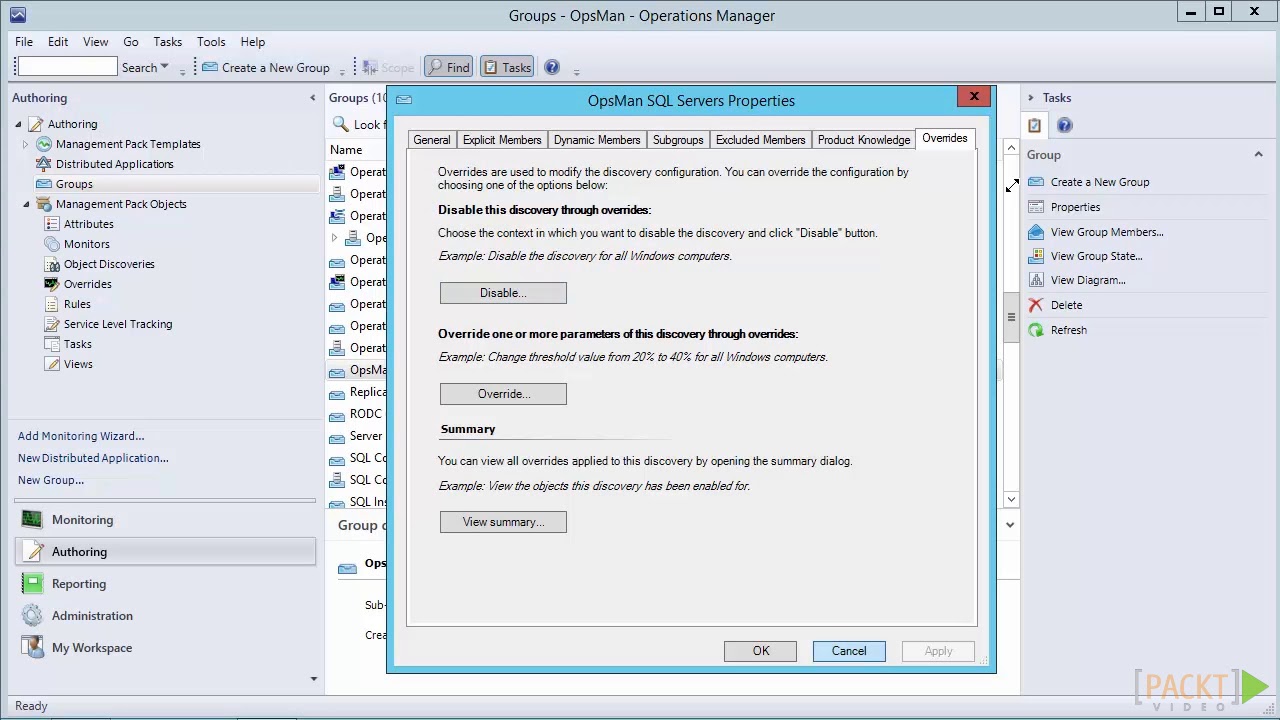The height and width of the screenshot is (720, 1280).
Task: Click the View summary... button
Action: point(503,522)
